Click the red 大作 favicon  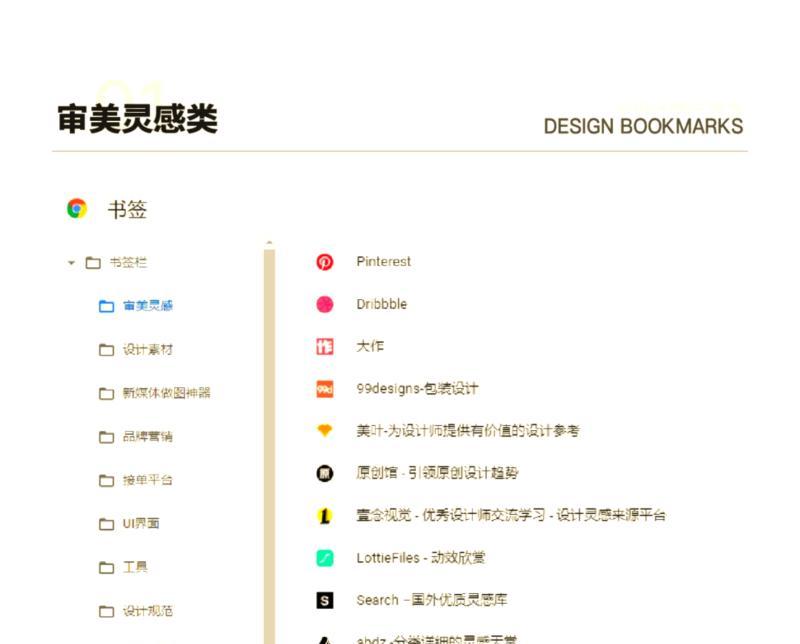[325, 346]
